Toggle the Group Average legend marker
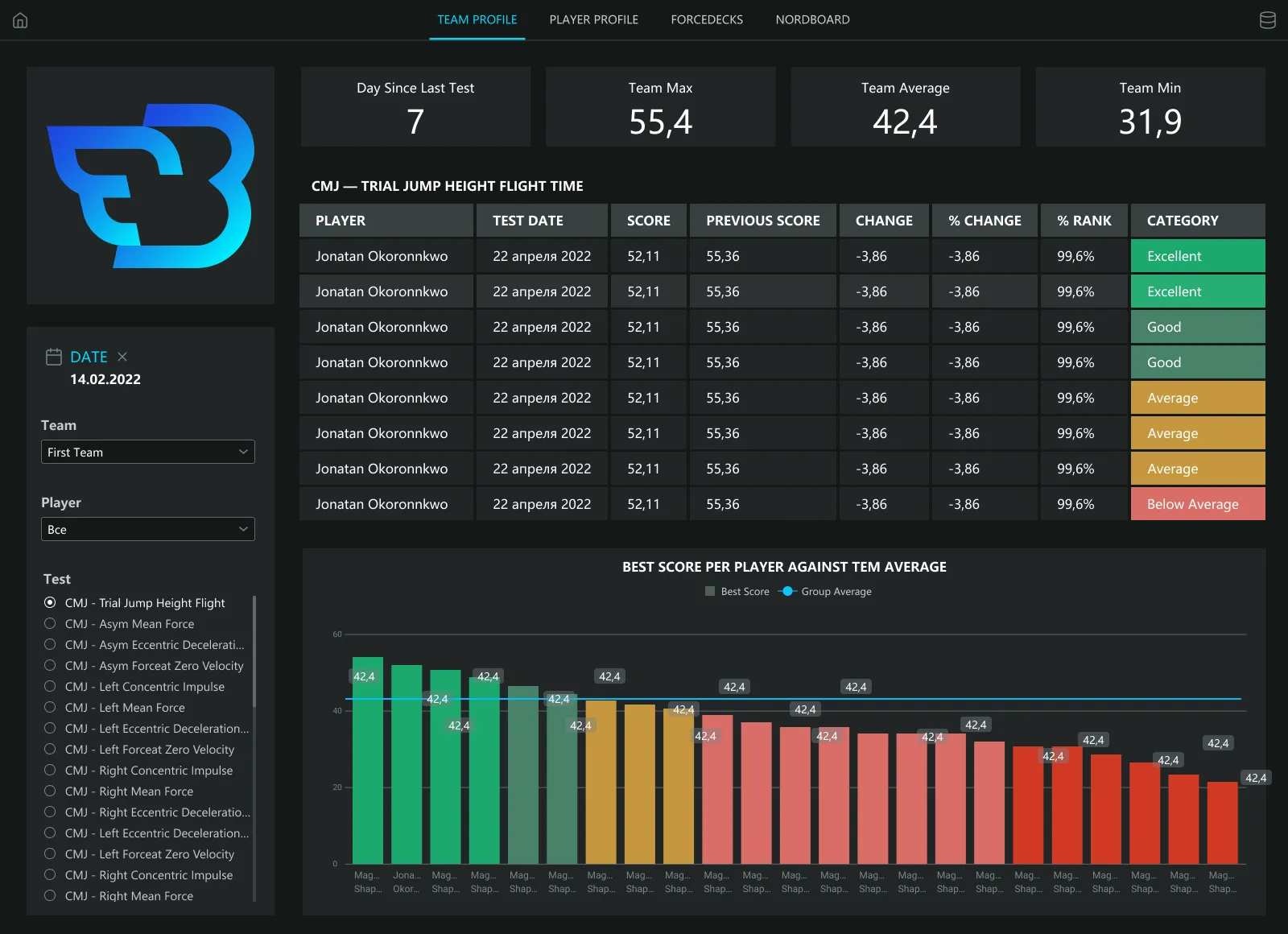The width and height of the screenshot is (1288, 934). [x=787, y=592]
